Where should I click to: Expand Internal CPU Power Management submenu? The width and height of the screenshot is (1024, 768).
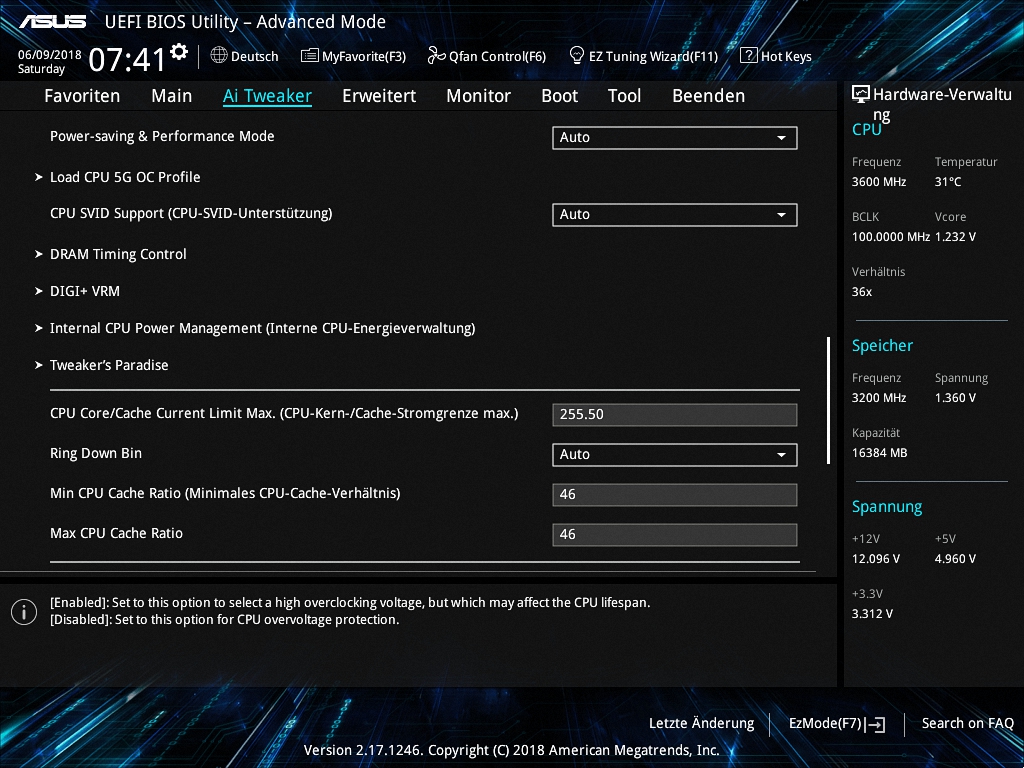[x=262, y=328]
